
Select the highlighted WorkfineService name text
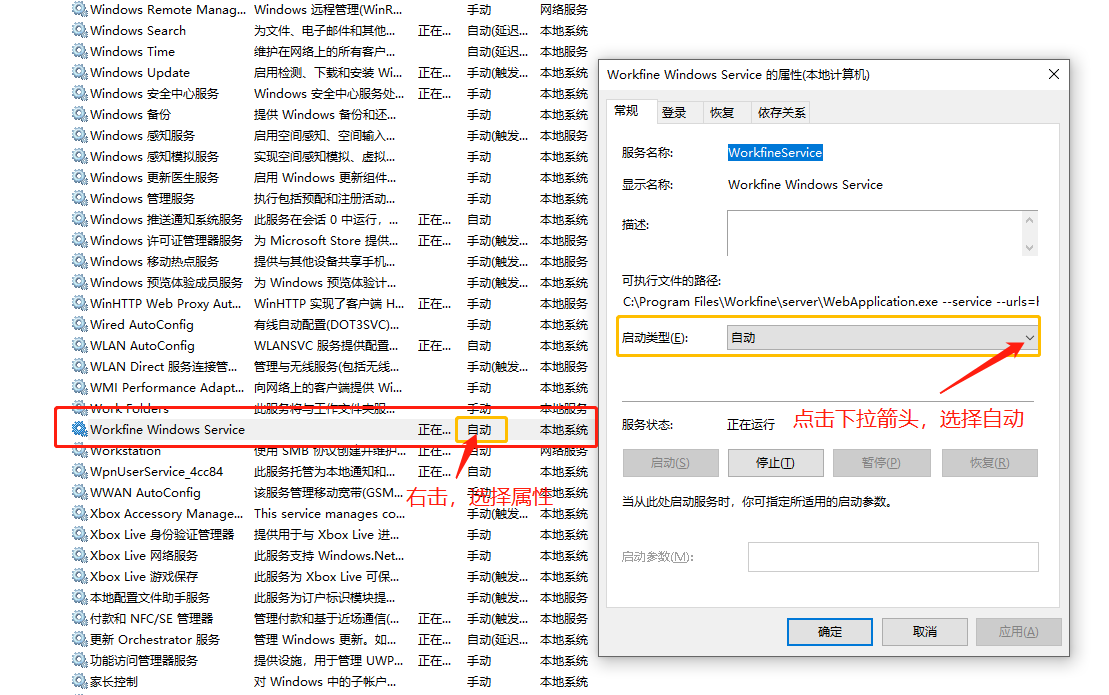[775, 153]
